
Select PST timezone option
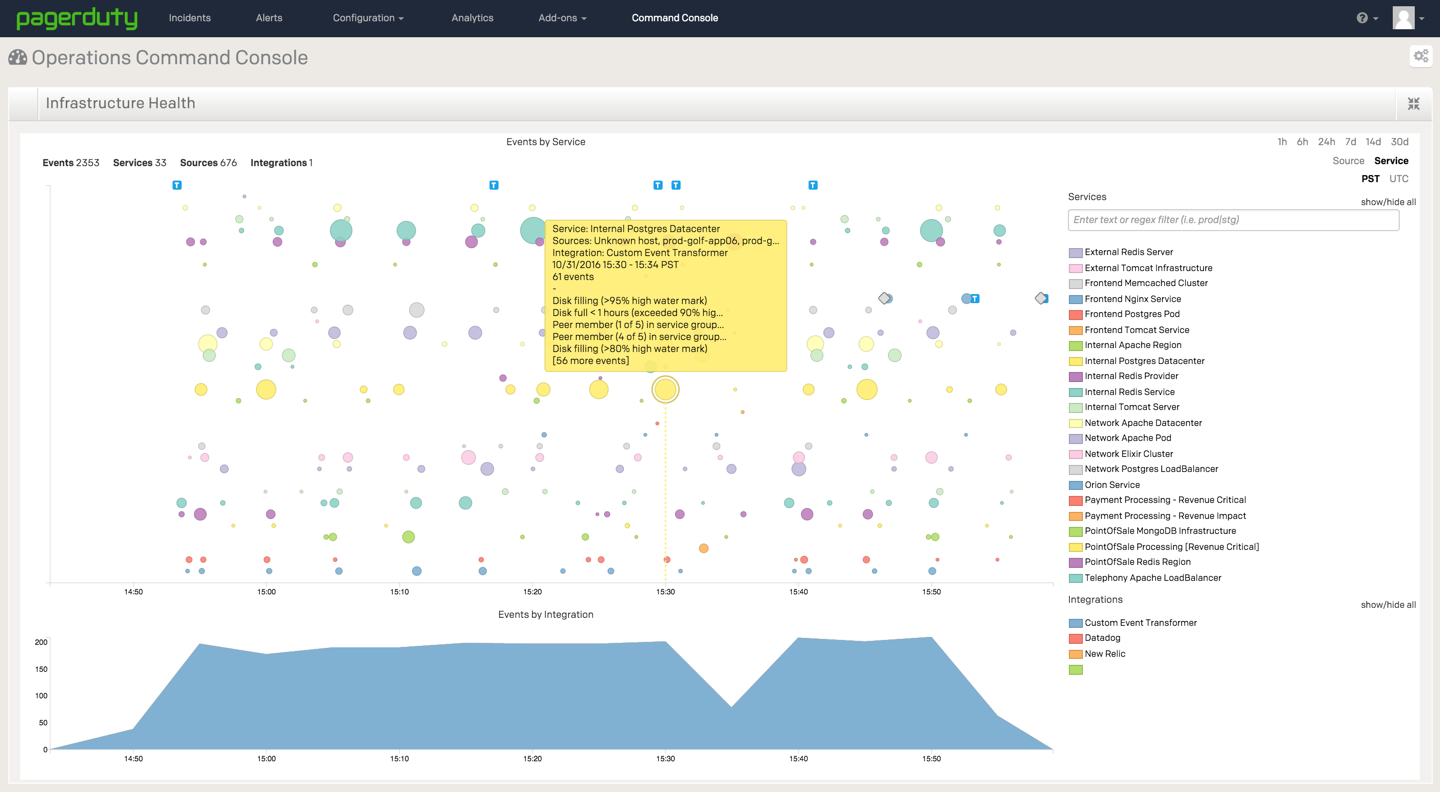[1370, 179]
